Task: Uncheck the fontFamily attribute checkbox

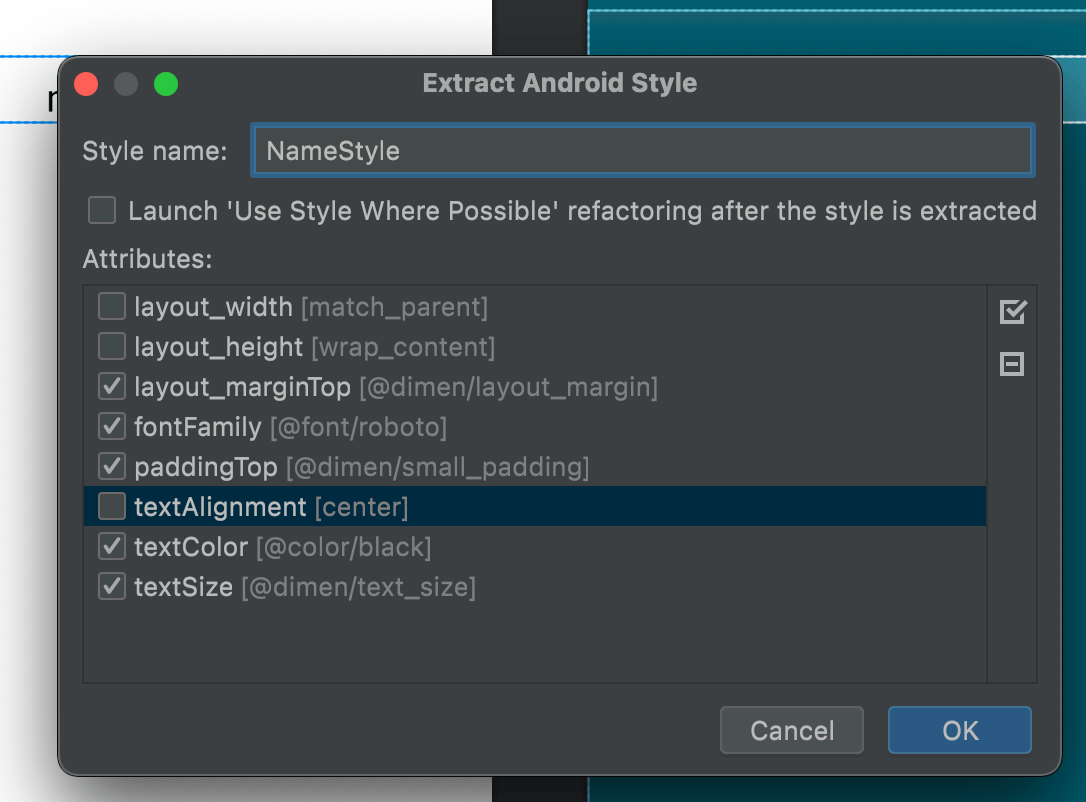Action: coord(112,427)
